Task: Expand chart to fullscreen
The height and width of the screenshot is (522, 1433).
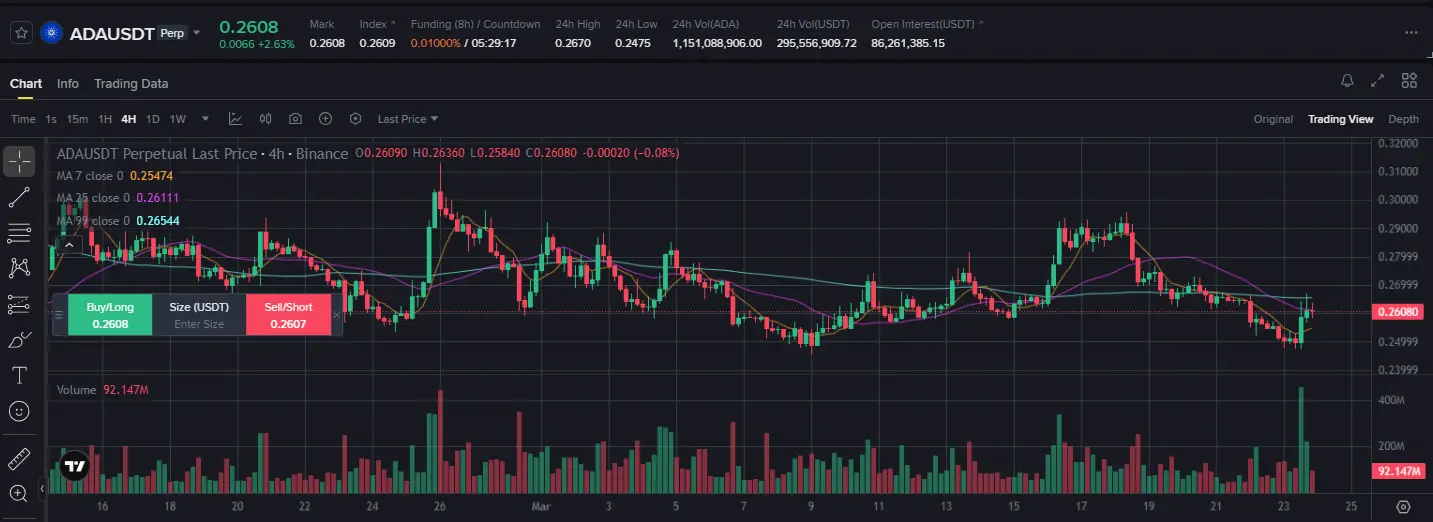Action: pos(1378,81)
